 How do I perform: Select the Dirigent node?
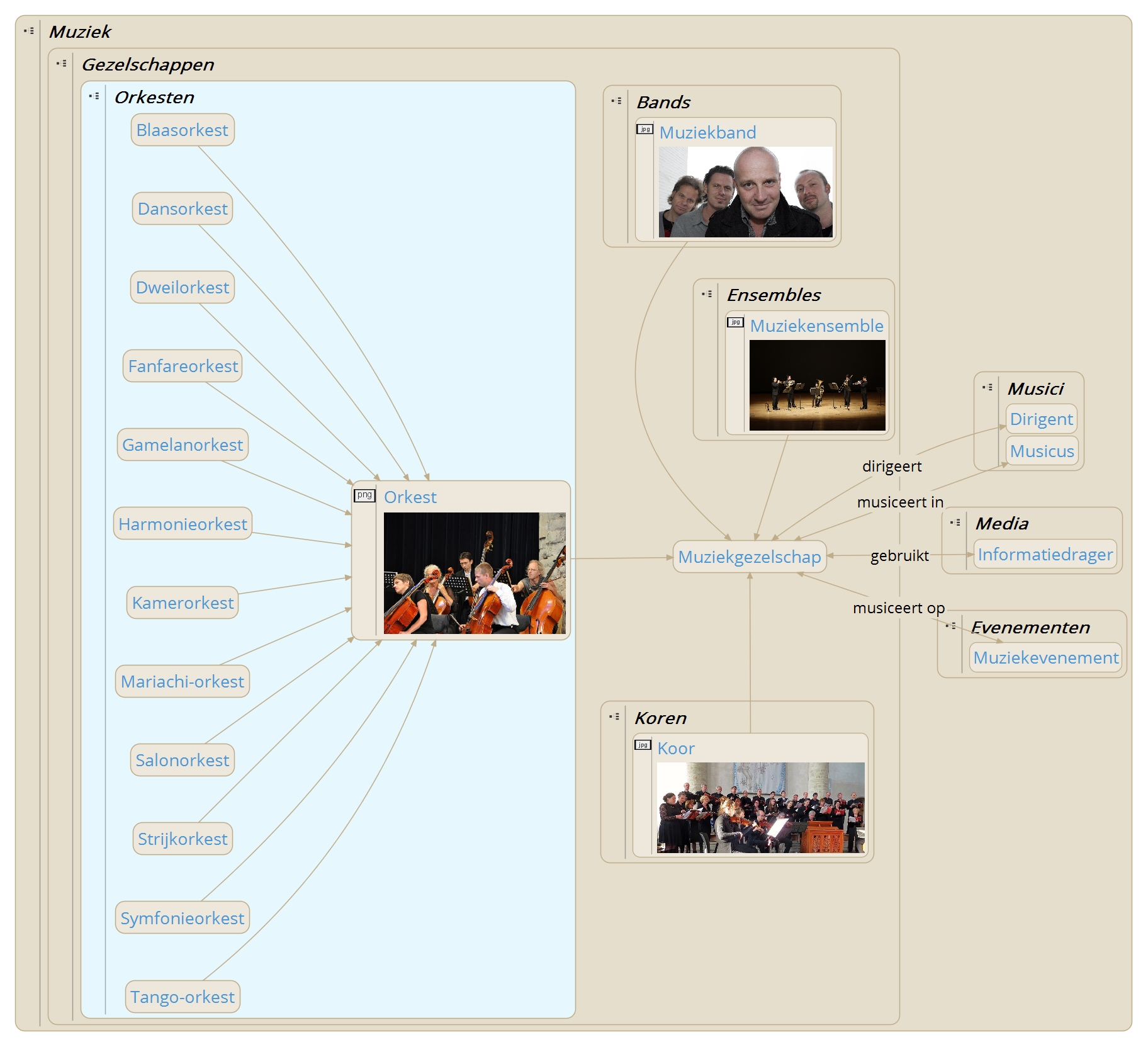coord(1041,419)
